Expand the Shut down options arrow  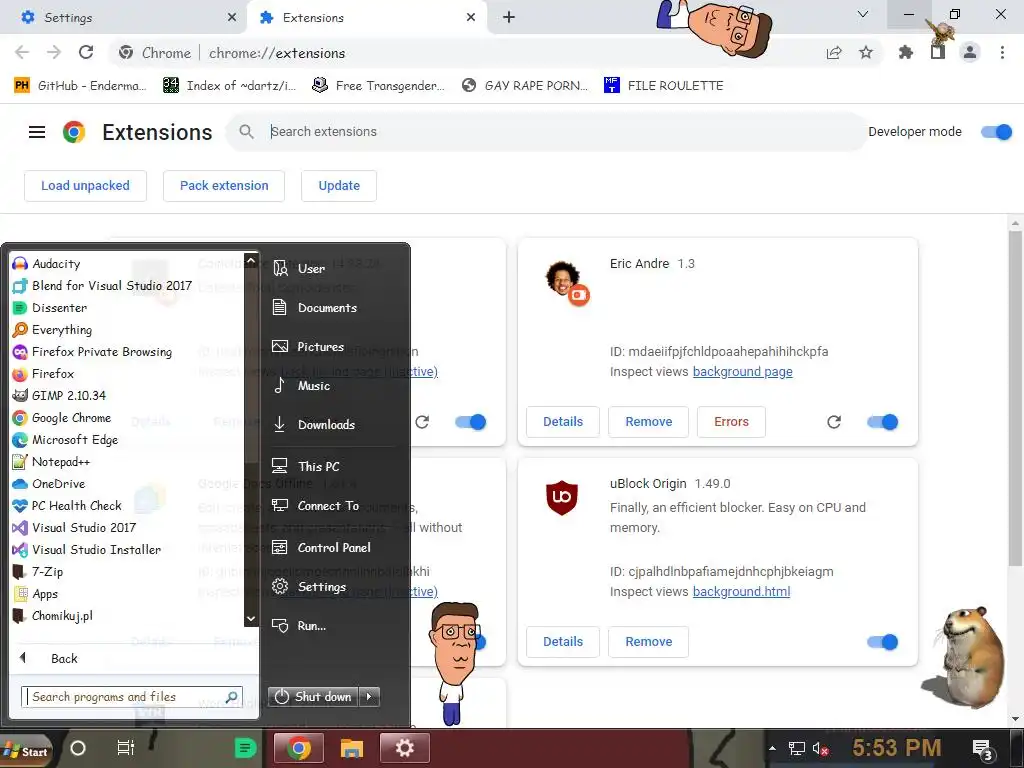click(370, 697)
